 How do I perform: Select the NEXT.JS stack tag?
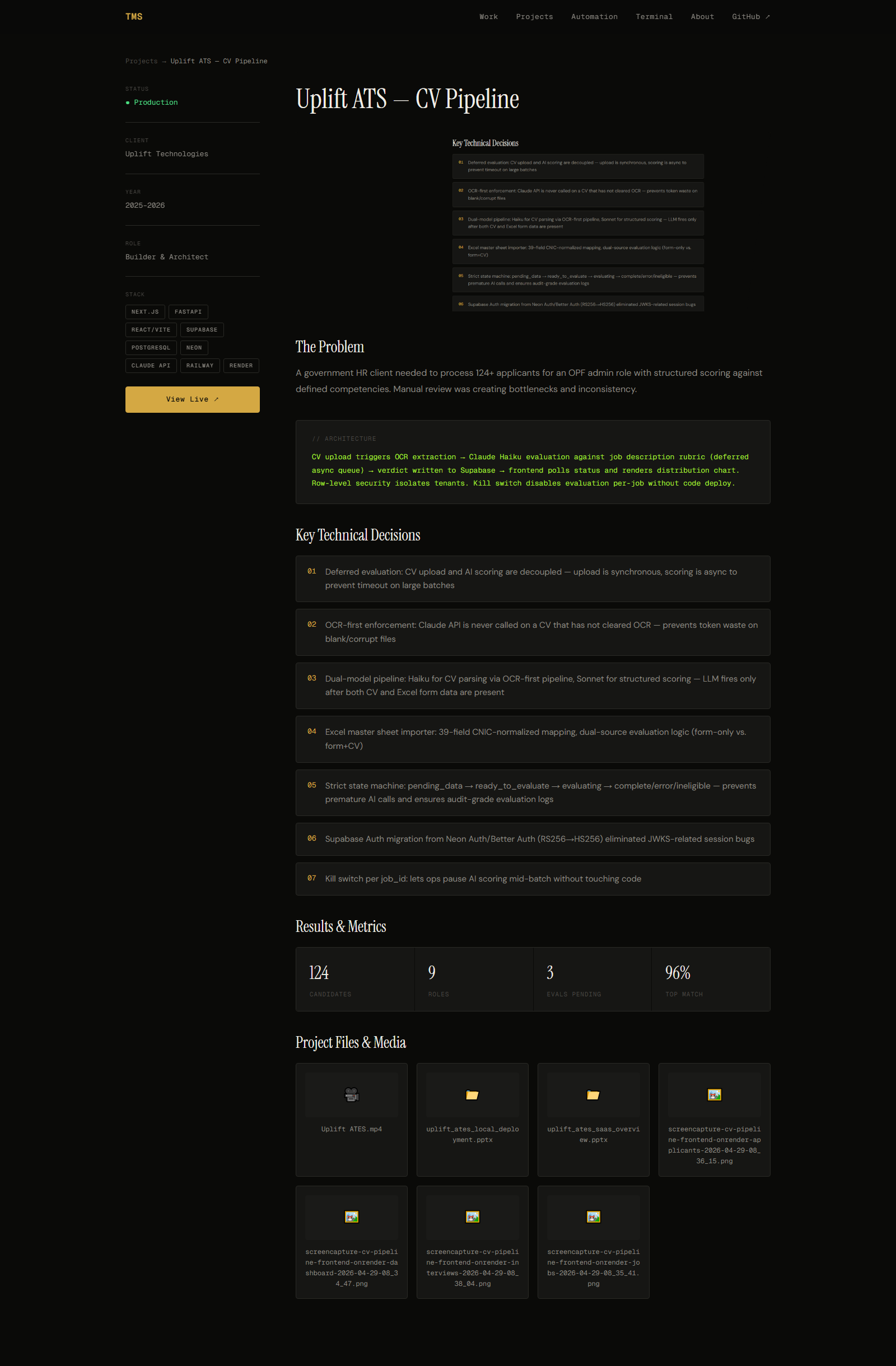pyautogui.click(x=145, y=311)
